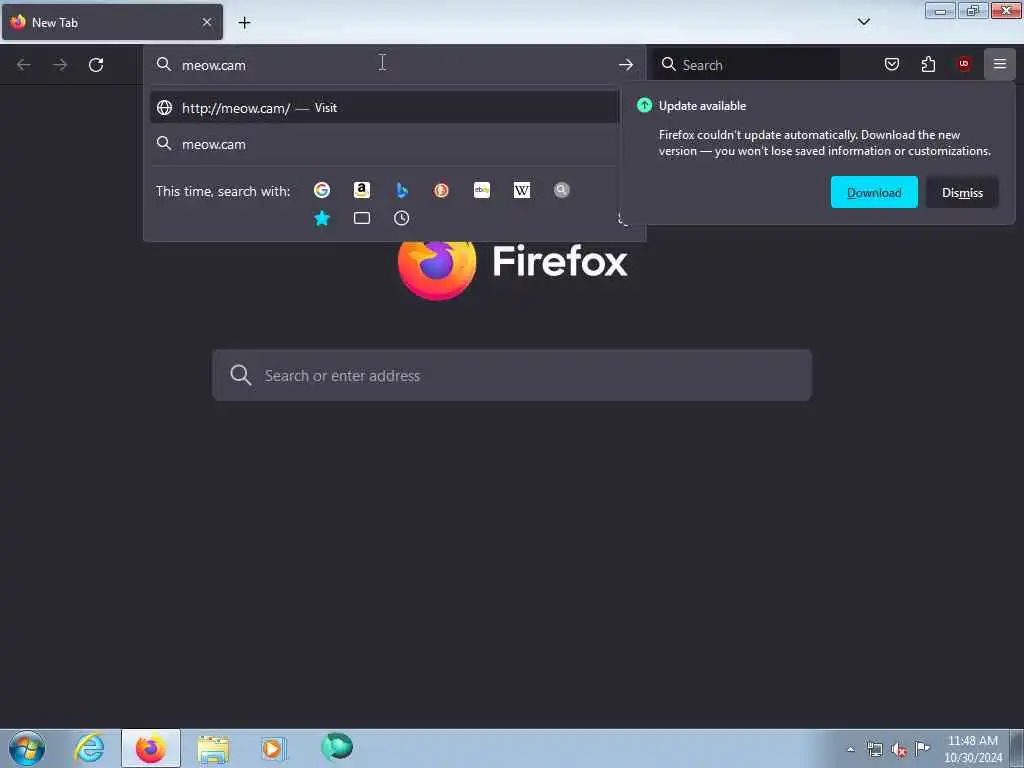Go back one page

24,65
